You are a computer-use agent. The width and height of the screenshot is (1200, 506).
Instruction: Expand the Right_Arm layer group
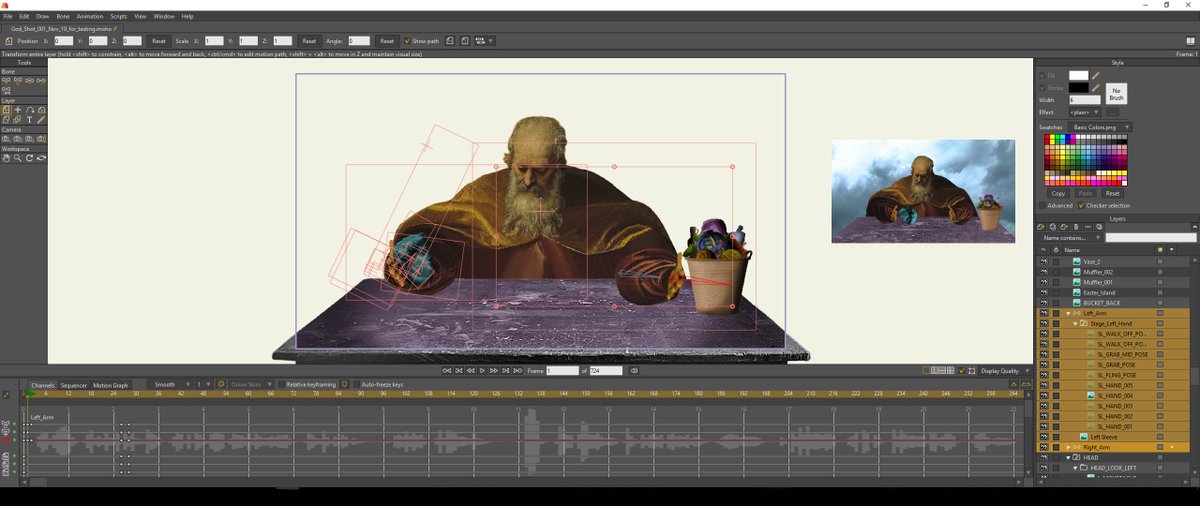pyautogui.click(x=1068, y=447)
